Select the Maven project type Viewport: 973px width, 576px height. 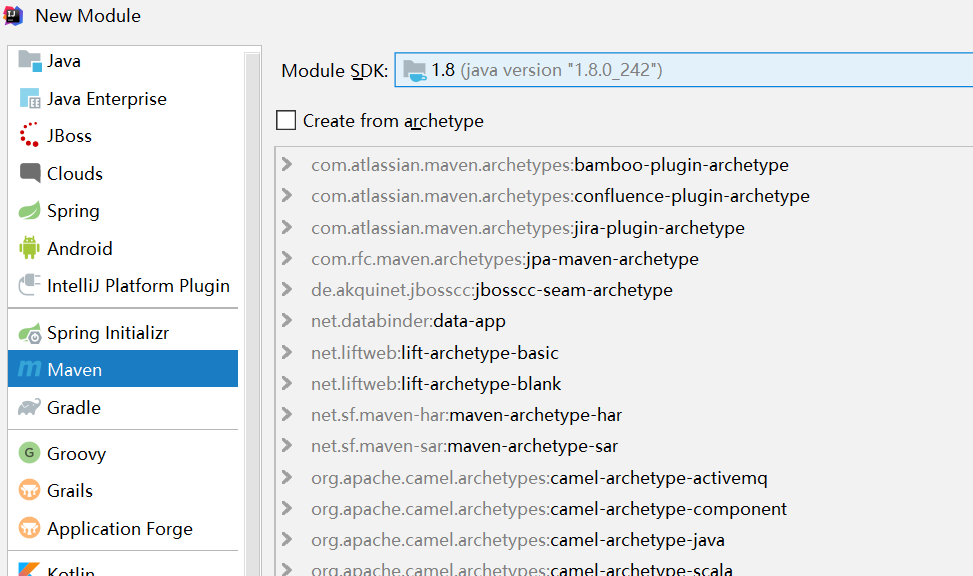tap(75, 370)
